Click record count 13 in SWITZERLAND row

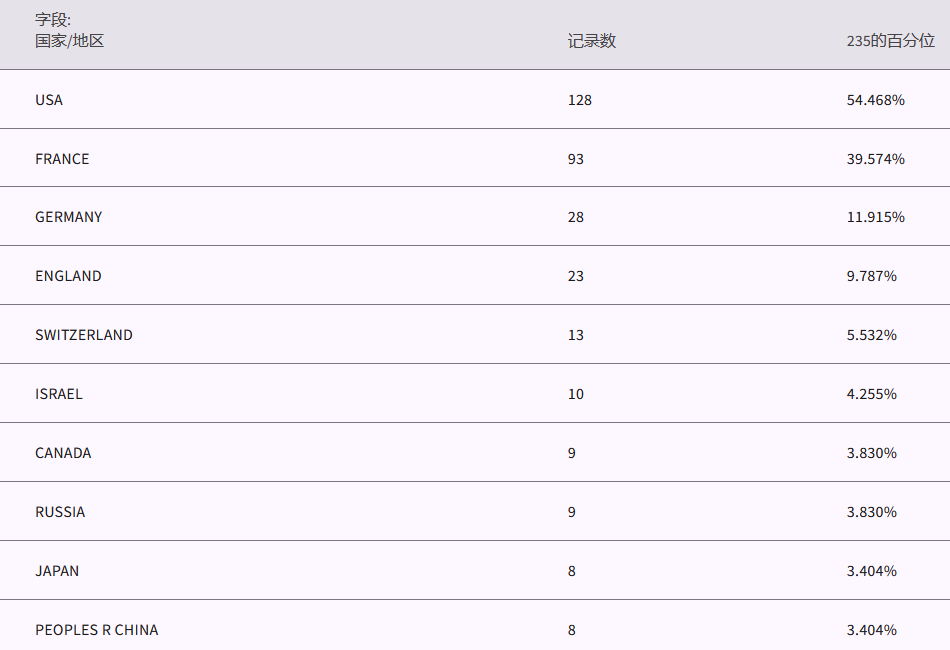(576, 335)
